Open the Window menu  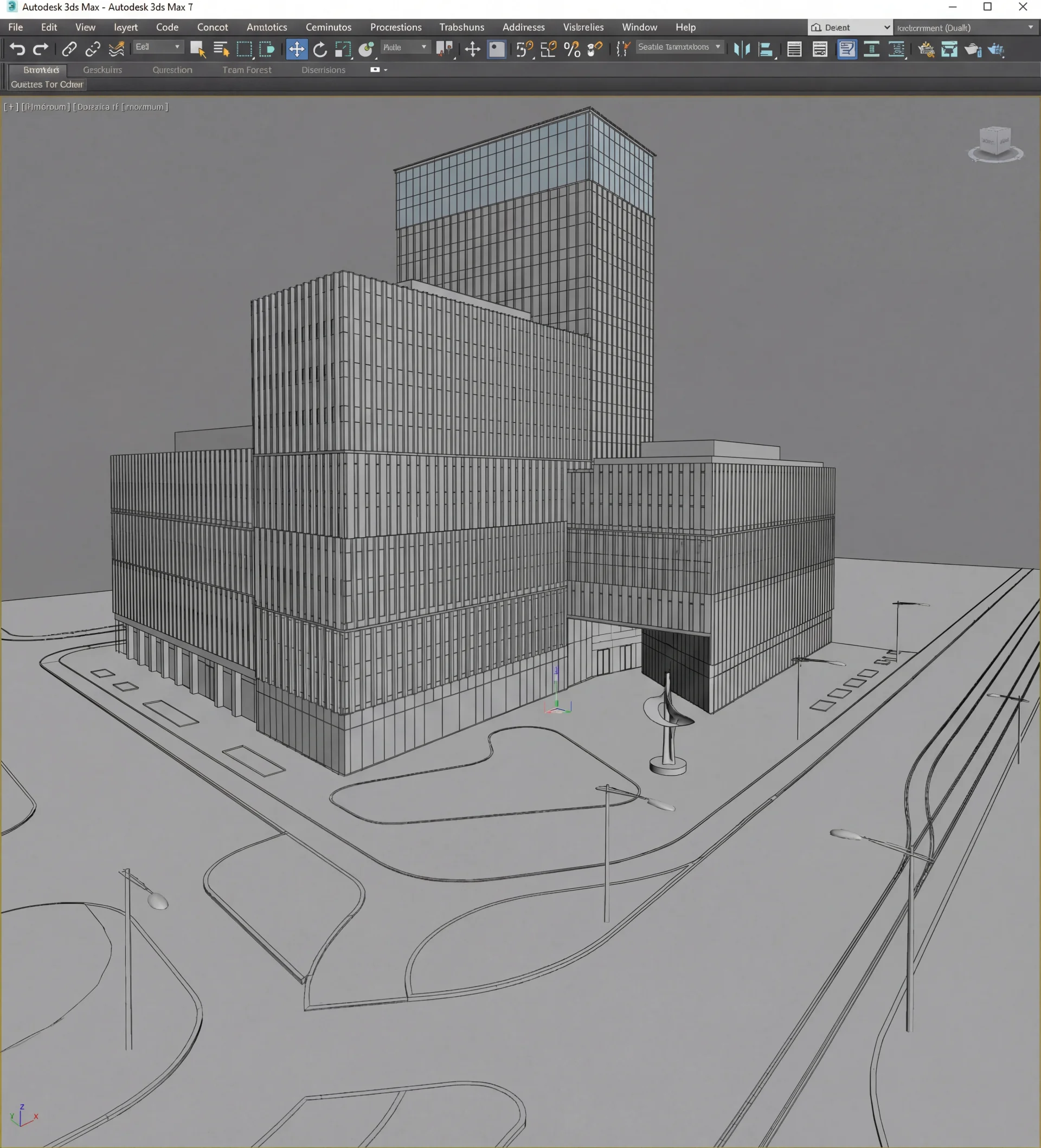[639, 27]
